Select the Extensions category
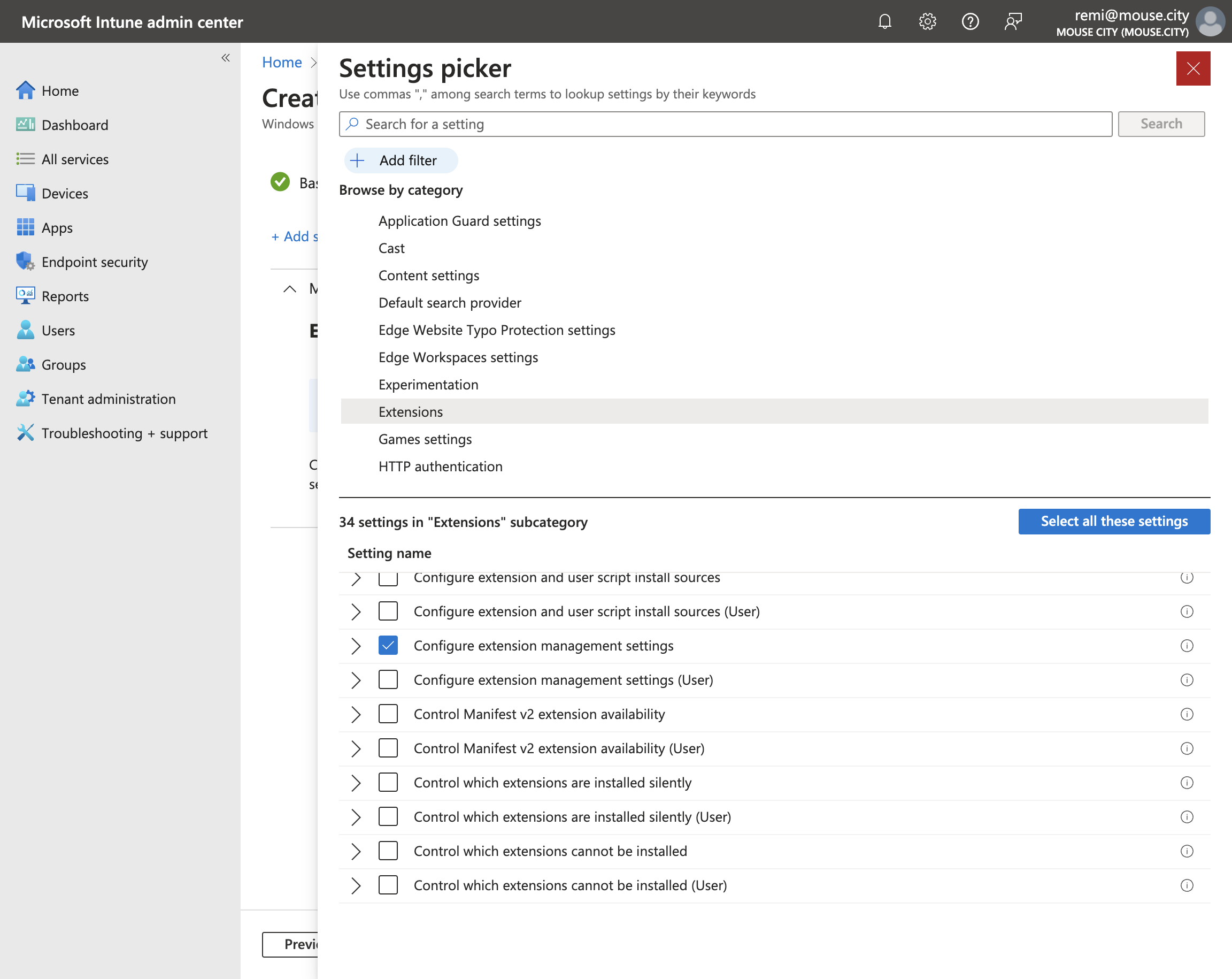 point(774,412)
